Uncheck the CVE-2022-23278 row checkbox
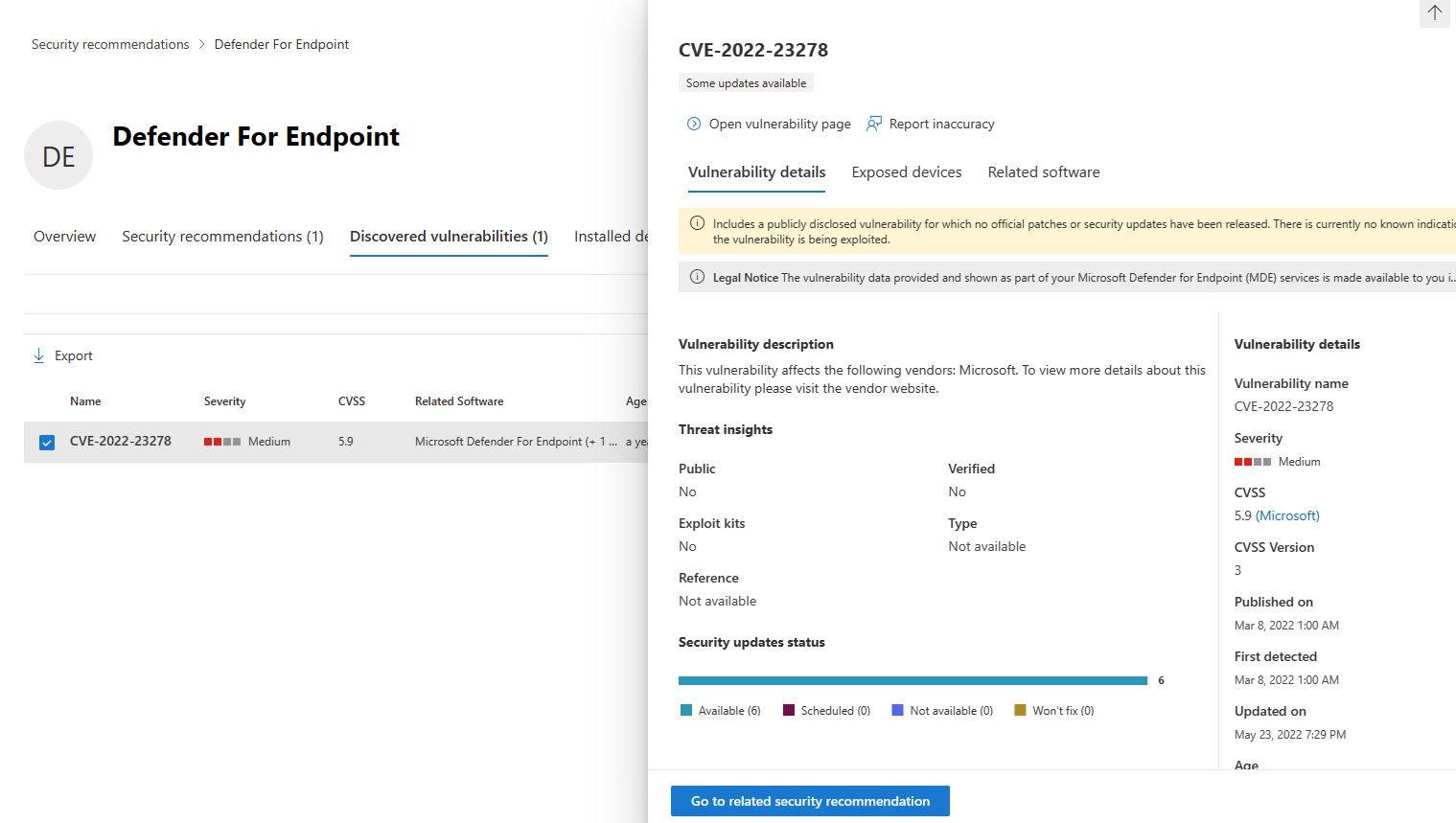Image resolution: width=1456 pixels, height=823 pixels. [47, 442]
